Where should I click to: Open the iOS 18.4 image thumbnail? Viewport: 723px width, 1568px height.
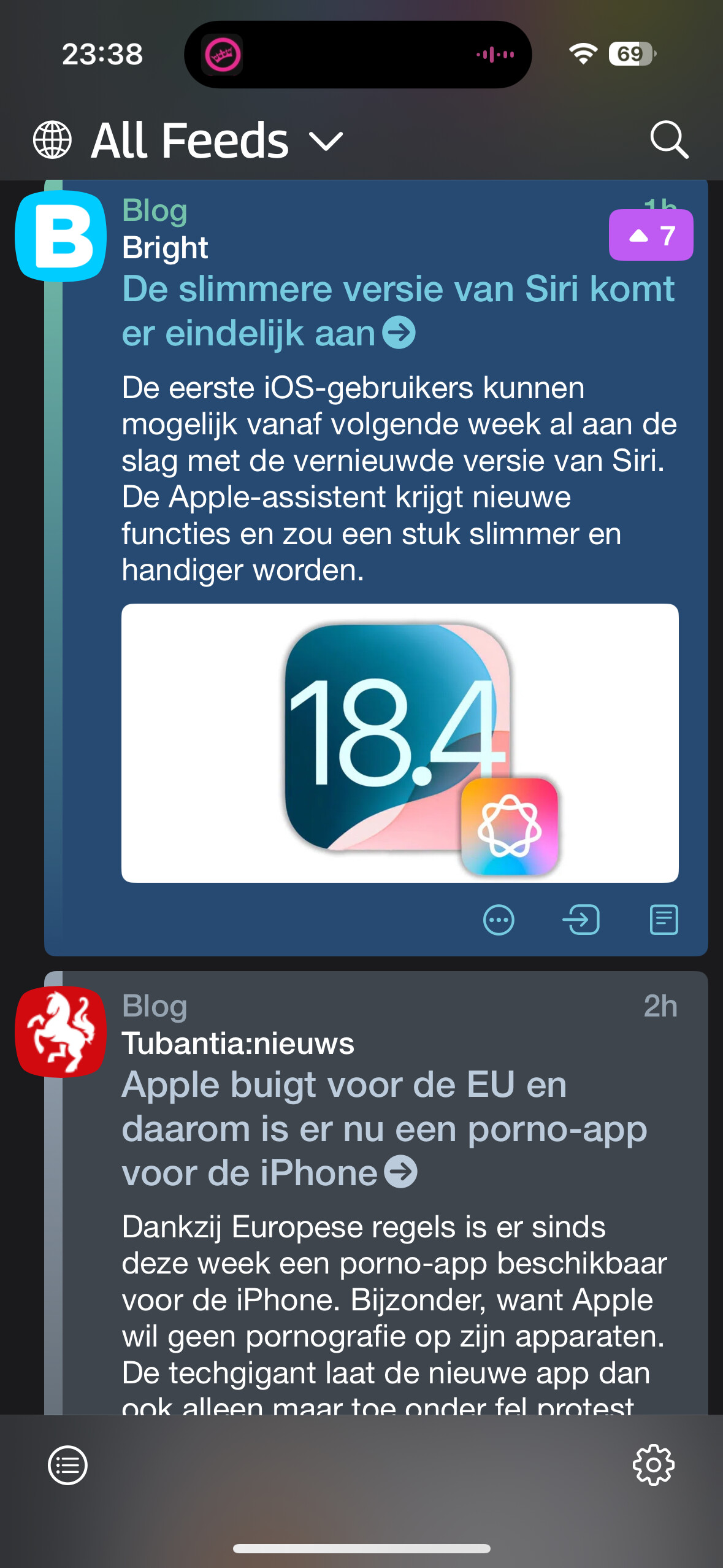point(400,743)
